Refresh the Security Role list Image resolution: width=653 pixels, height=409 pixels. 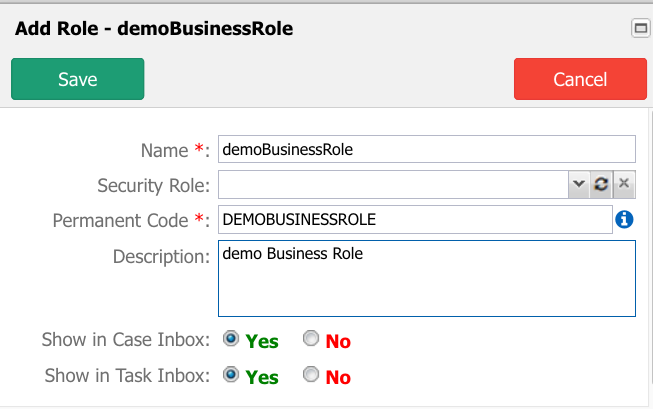601,184
